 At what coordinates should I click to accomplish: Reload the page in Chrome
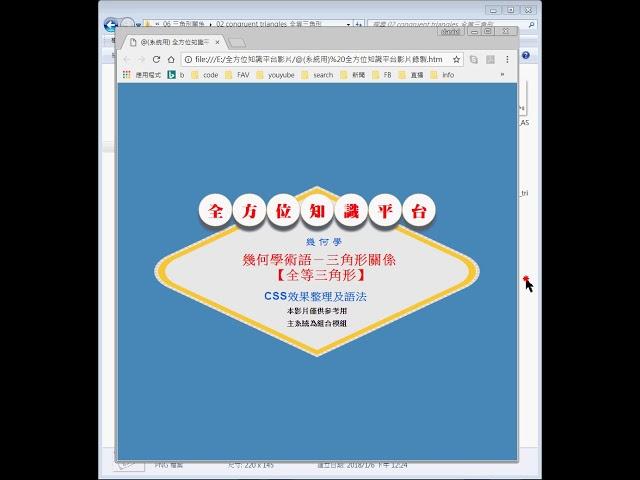pyautogui.click(x=156, y=59)
